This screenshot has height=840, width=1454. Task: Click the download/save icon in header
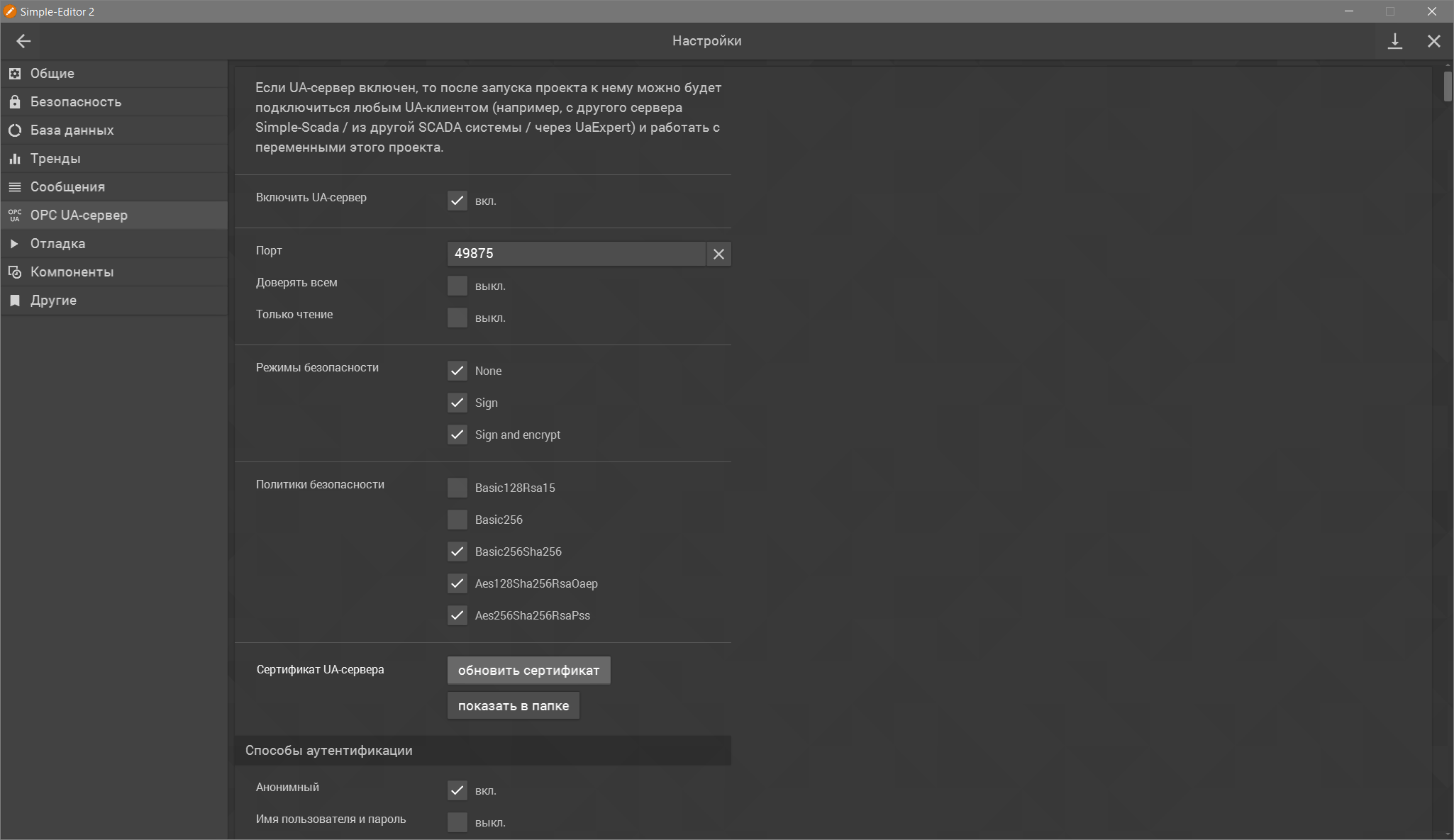point(1394,41)
